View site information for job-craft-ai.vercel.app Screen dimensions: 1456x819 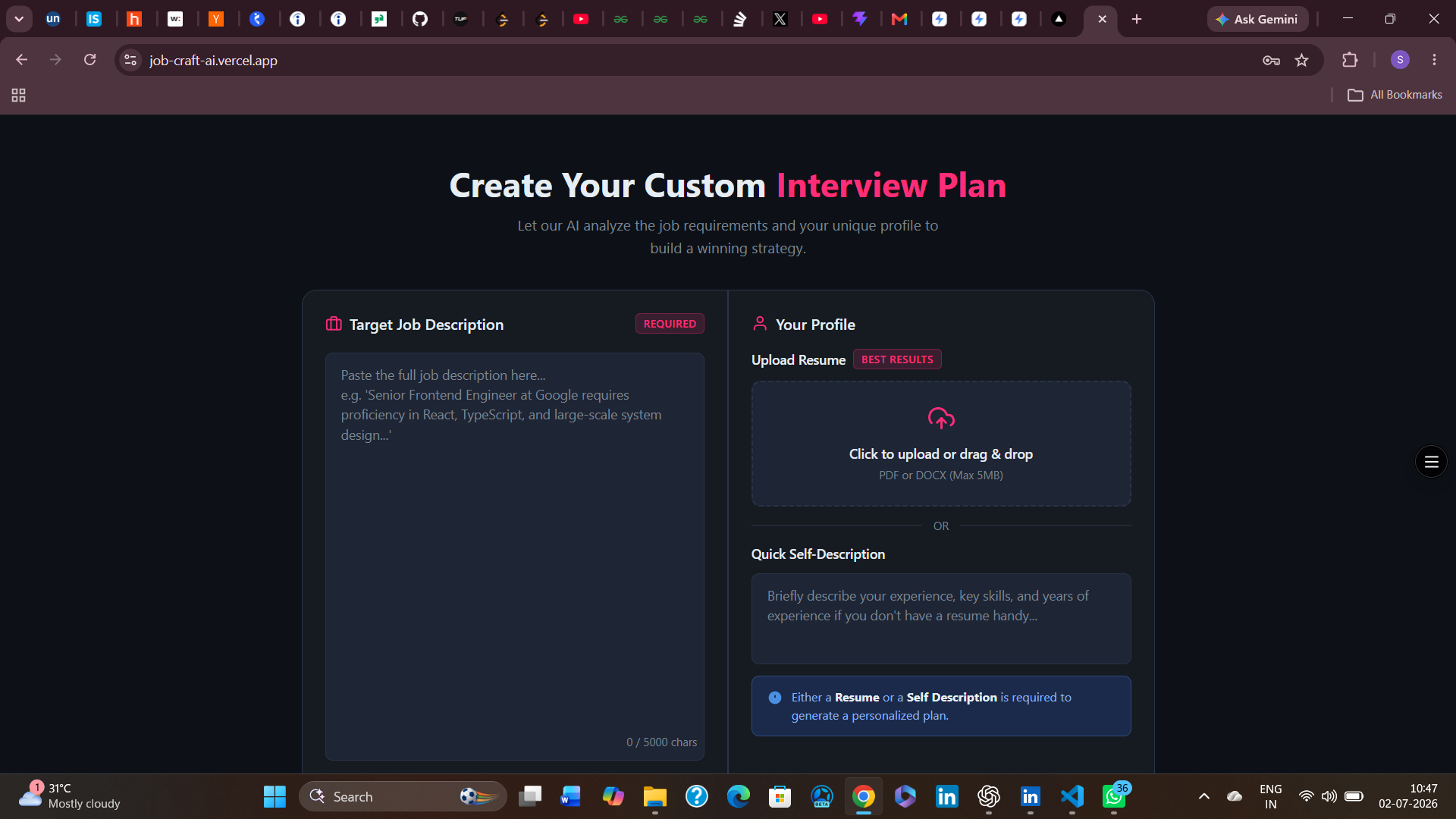(130, 60)
